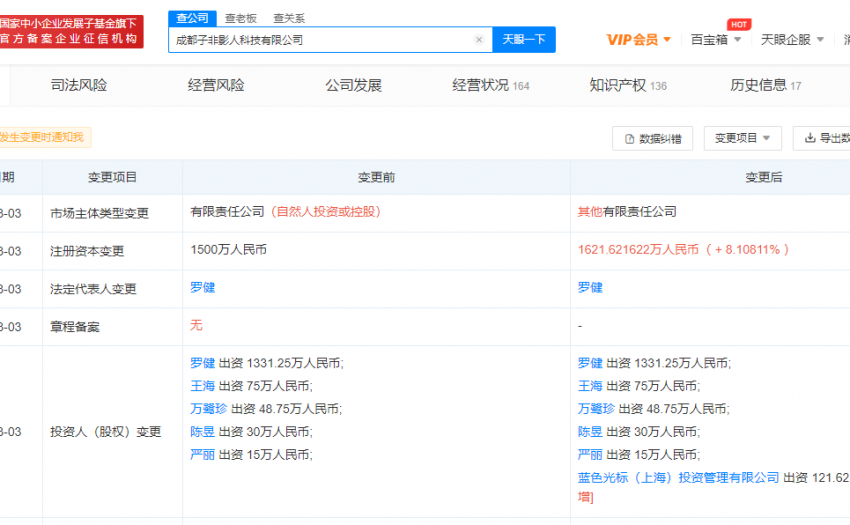The height and width of the screenshot is (525, 850).
Task: Switch to the 查关系 search tab
Action: coord(289,18)
